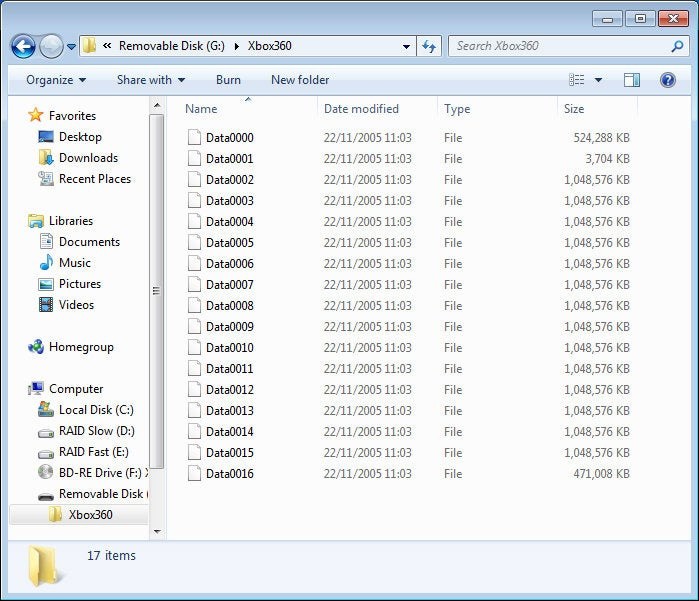Click the navigation pane vertical scrollbar
Image resolution: width=699 pixels, height=601 pixels.
pyautogui.click(x=156, y=290)
